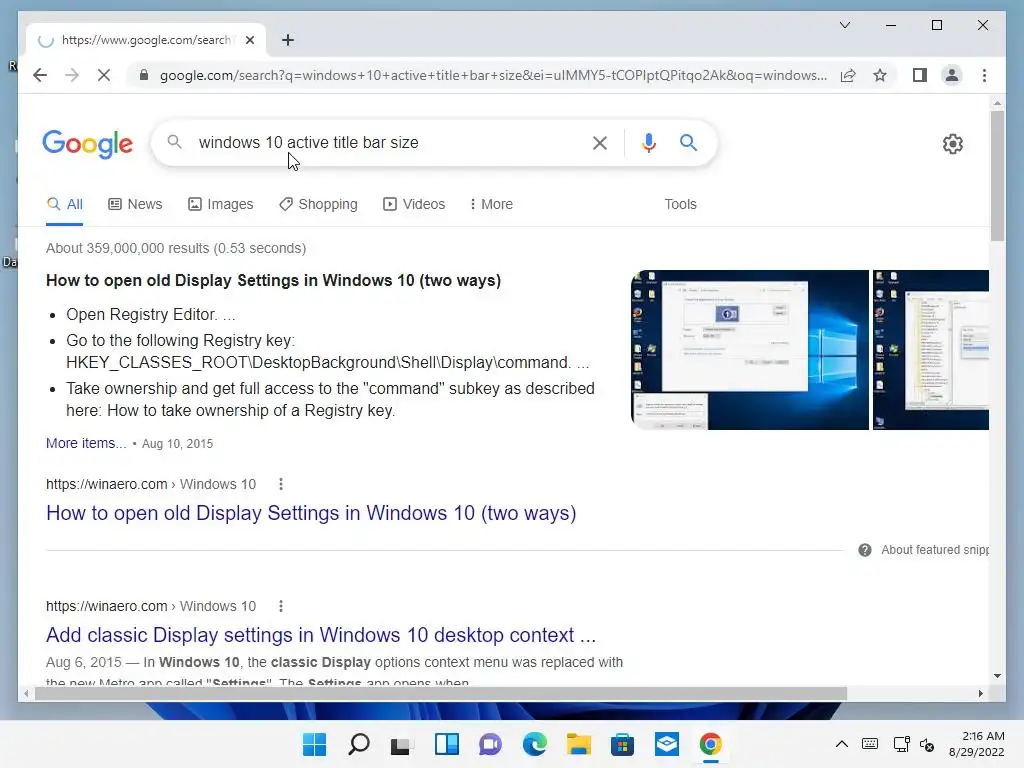Open the Chrome profile avatar
1024x768 pixels.
pos(952,75)
